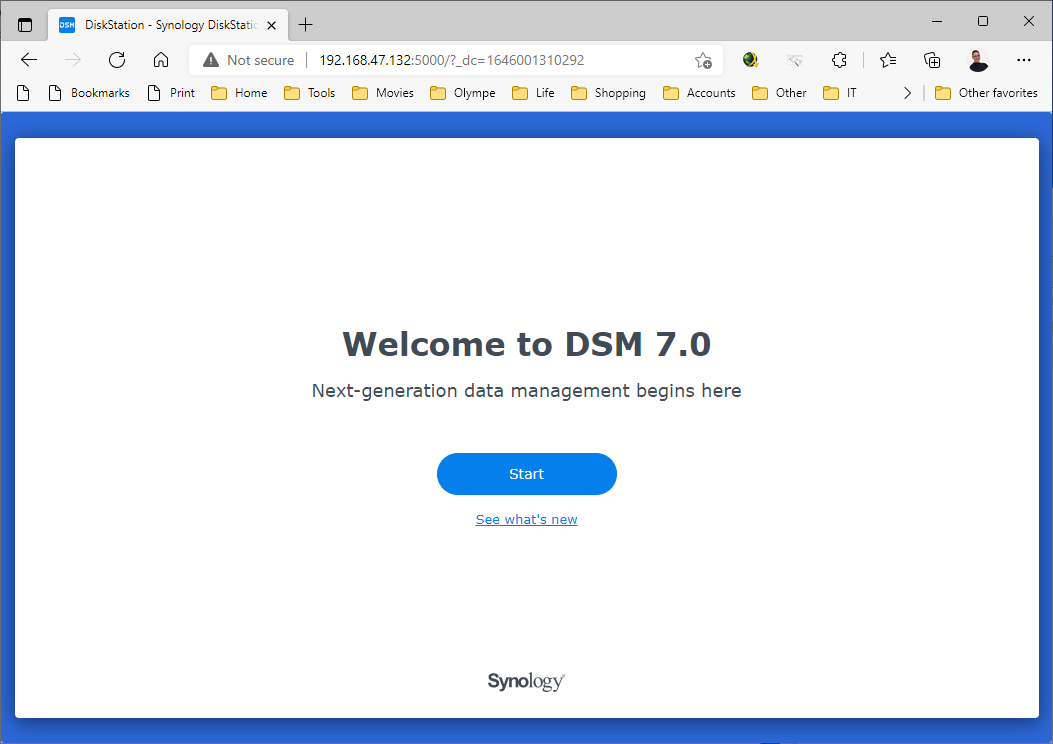Open the IT favorites folder
The height and width of the screenshot is (744, 1053).
[840, 93]
